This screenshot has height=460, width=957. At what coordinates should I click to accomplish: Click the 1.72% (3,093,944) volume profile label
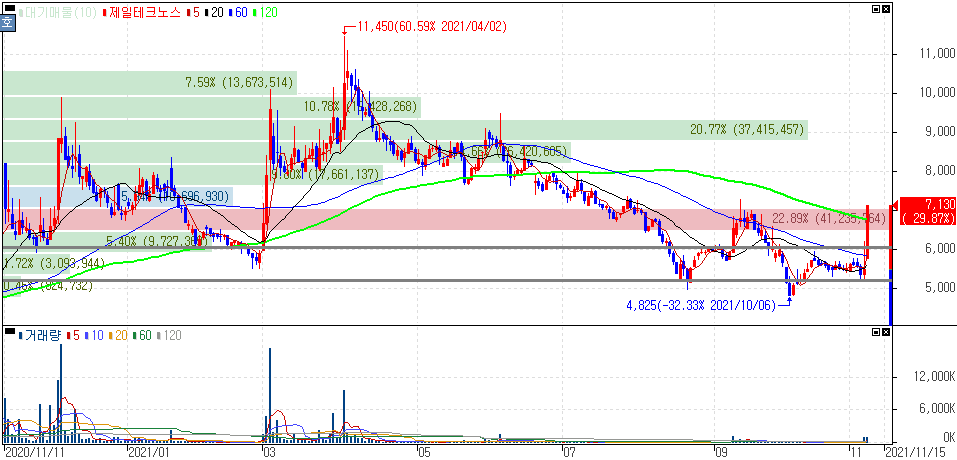coord(54,264)
